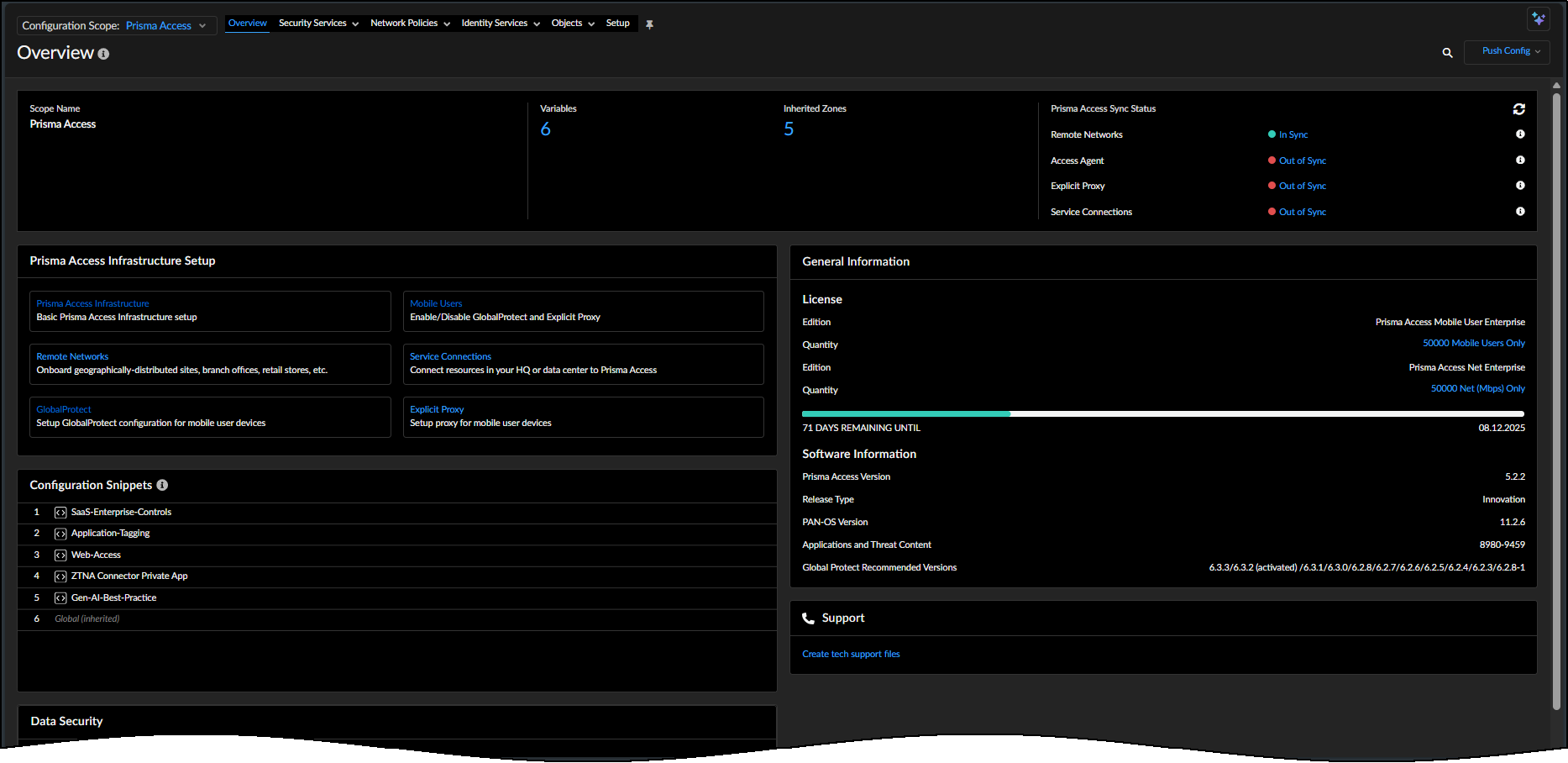Screen dimensions: 1568x763
Task: Switch to the Setup tab
Action: pos(617,24)
